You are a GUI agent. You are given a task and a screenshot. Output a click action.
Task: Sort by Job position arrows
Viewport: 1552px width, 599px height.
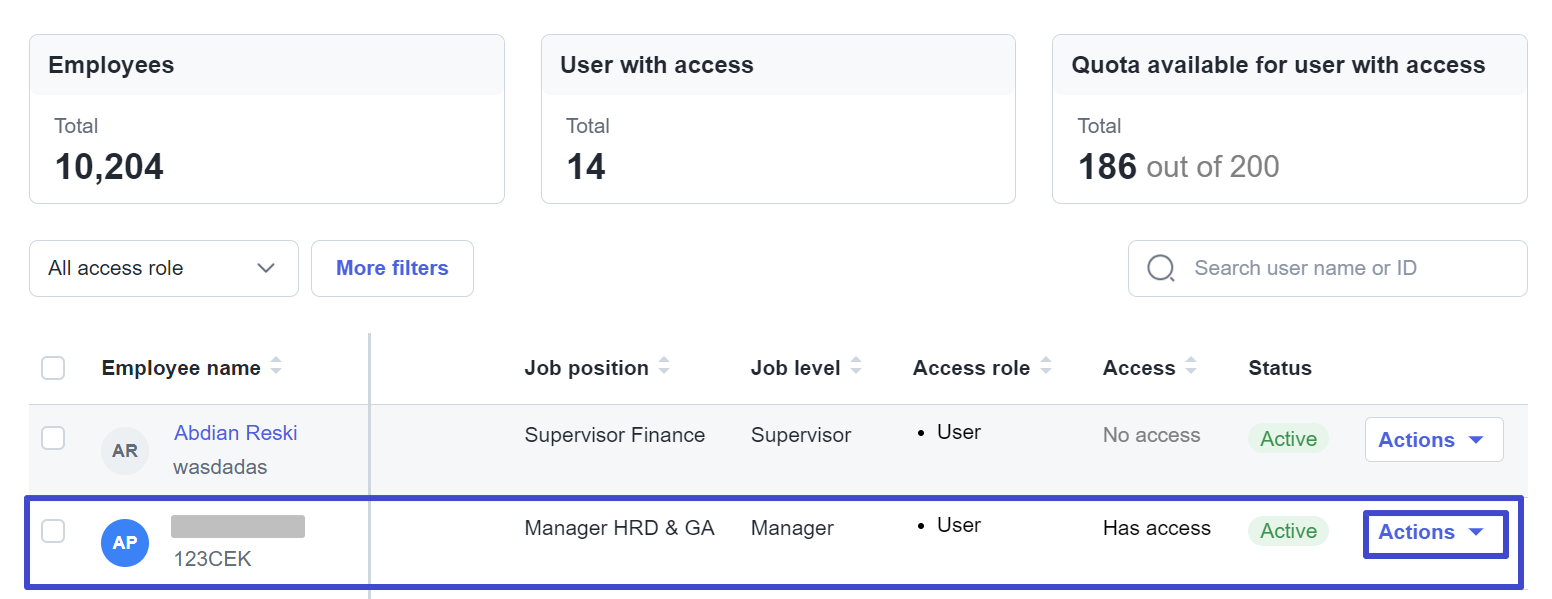pyautogui.click(x=664, y=368)
